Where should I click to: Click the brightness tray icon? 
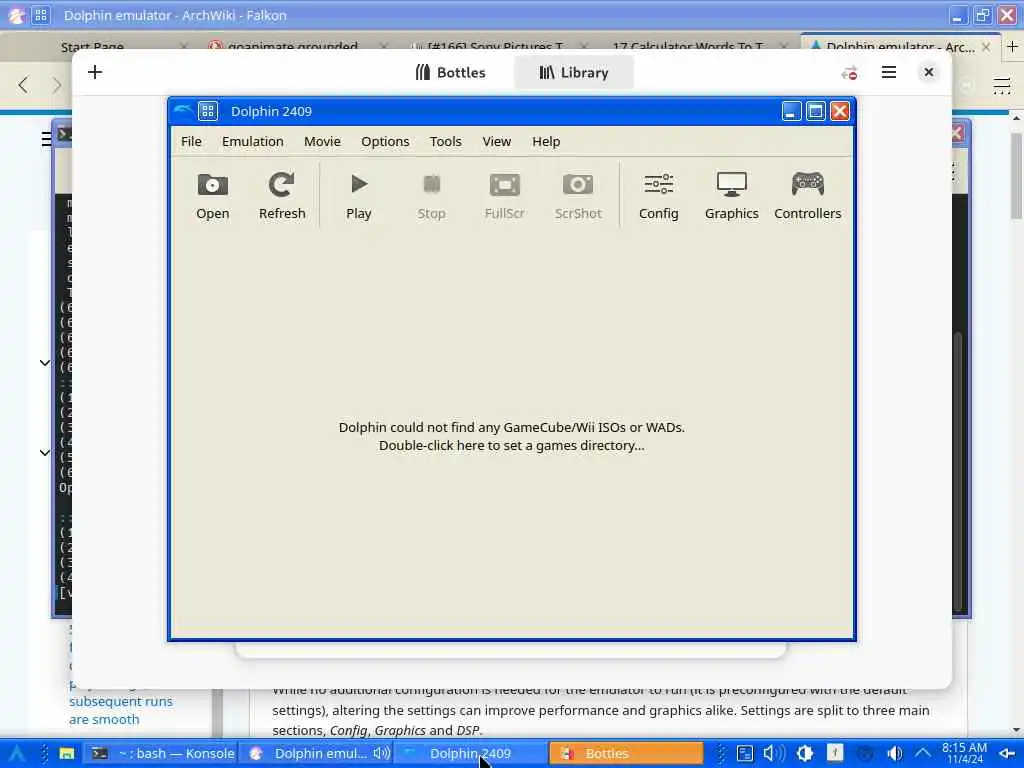pos(804,753)
